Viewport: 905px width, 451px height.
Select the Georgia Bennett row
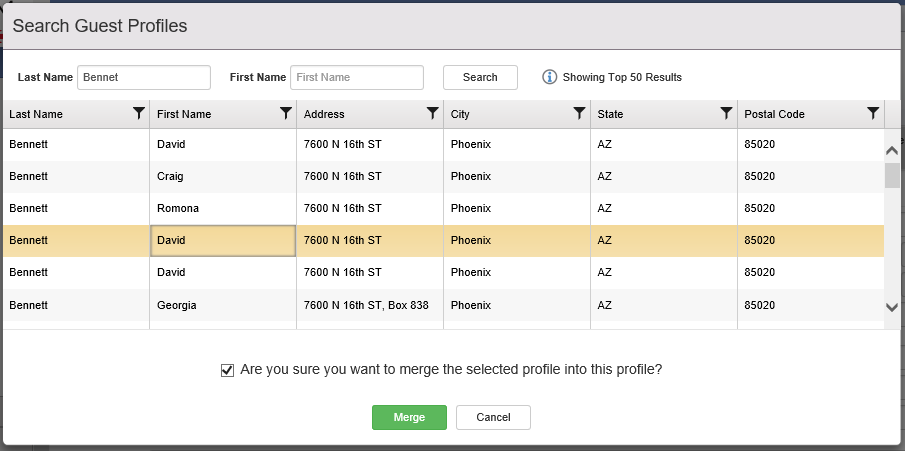[443, 305]
